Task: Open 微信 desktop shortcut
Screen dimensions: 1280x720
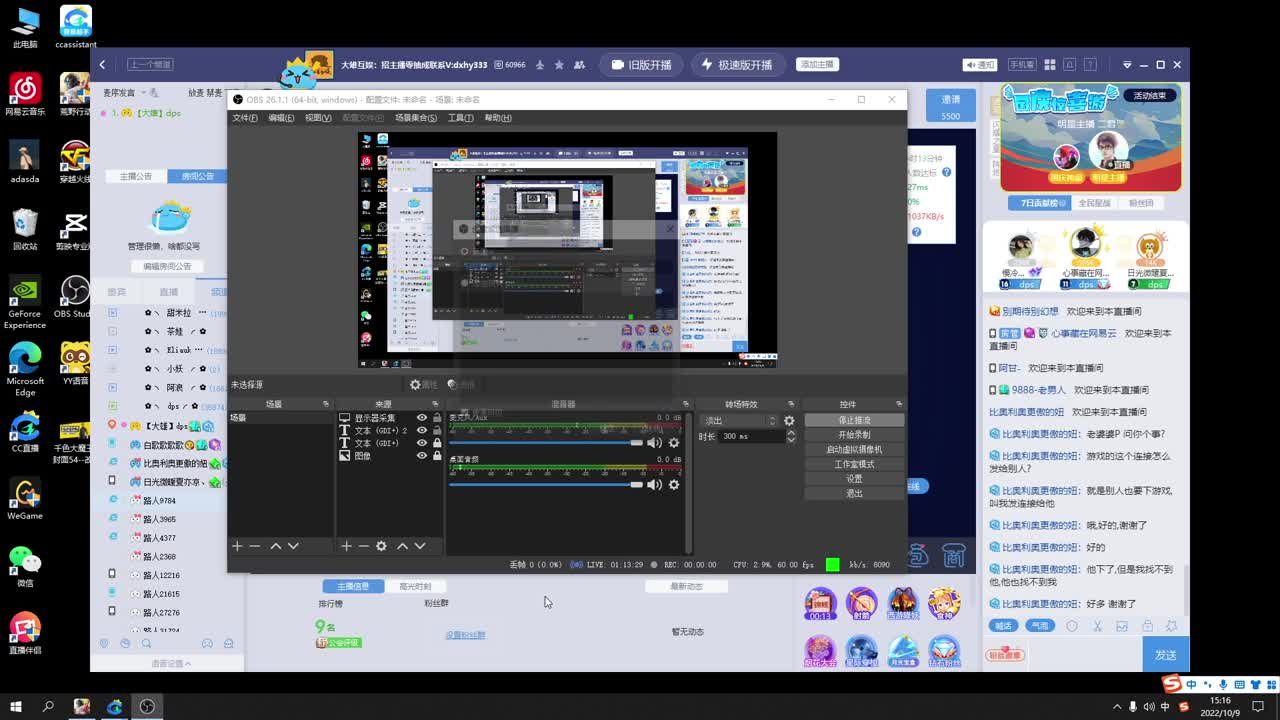Action: (x=25, y=567)
